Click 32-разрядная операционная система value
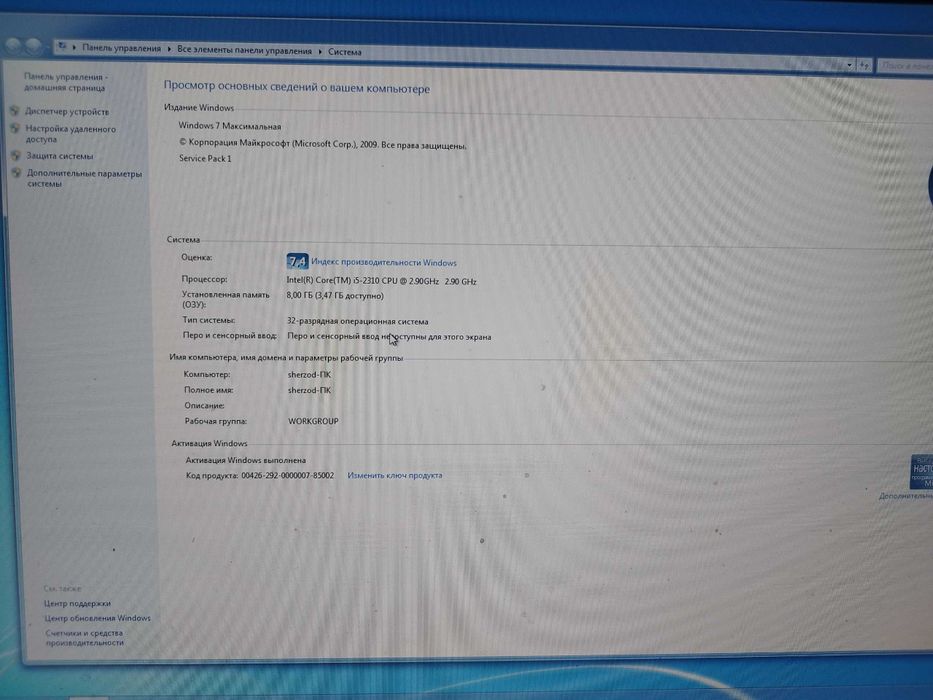This screenshot has width=933, height=700. point(358,321)
